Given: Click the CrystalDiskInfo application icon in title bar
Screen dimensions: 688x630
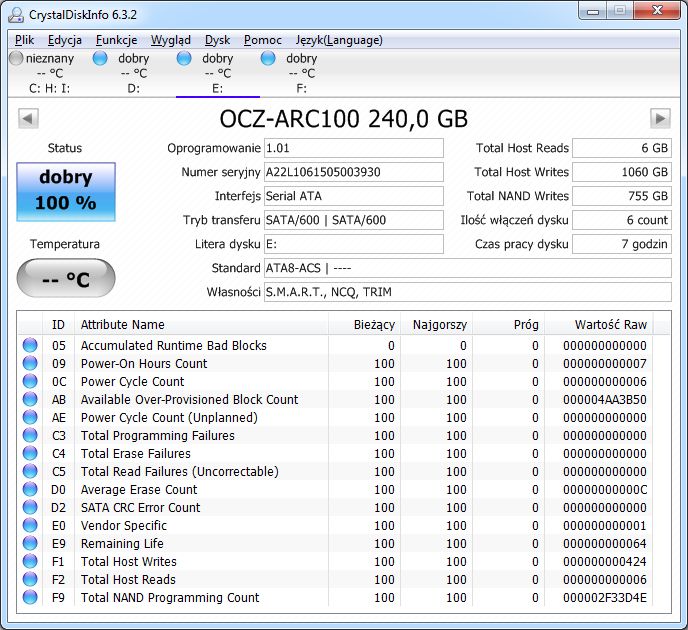Looking at the screenshot, I should coord(16,14).
